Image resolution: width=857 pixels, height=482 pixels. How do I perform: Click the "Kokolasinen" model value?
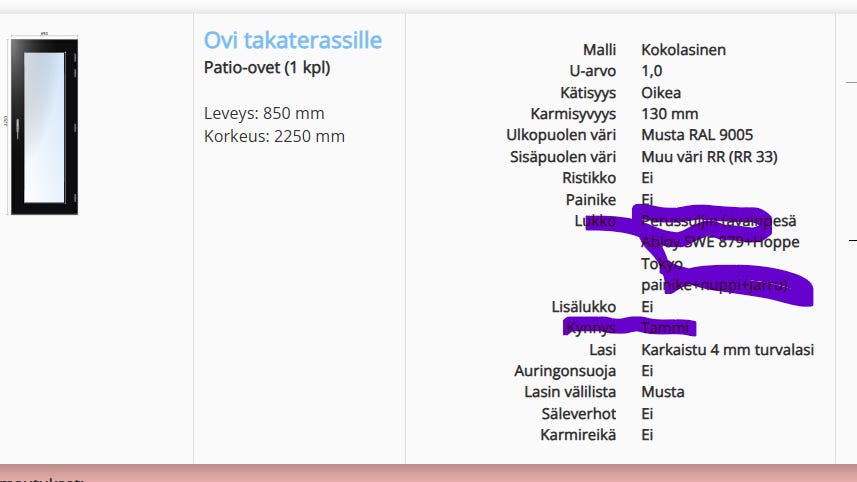tap(683, 49)
